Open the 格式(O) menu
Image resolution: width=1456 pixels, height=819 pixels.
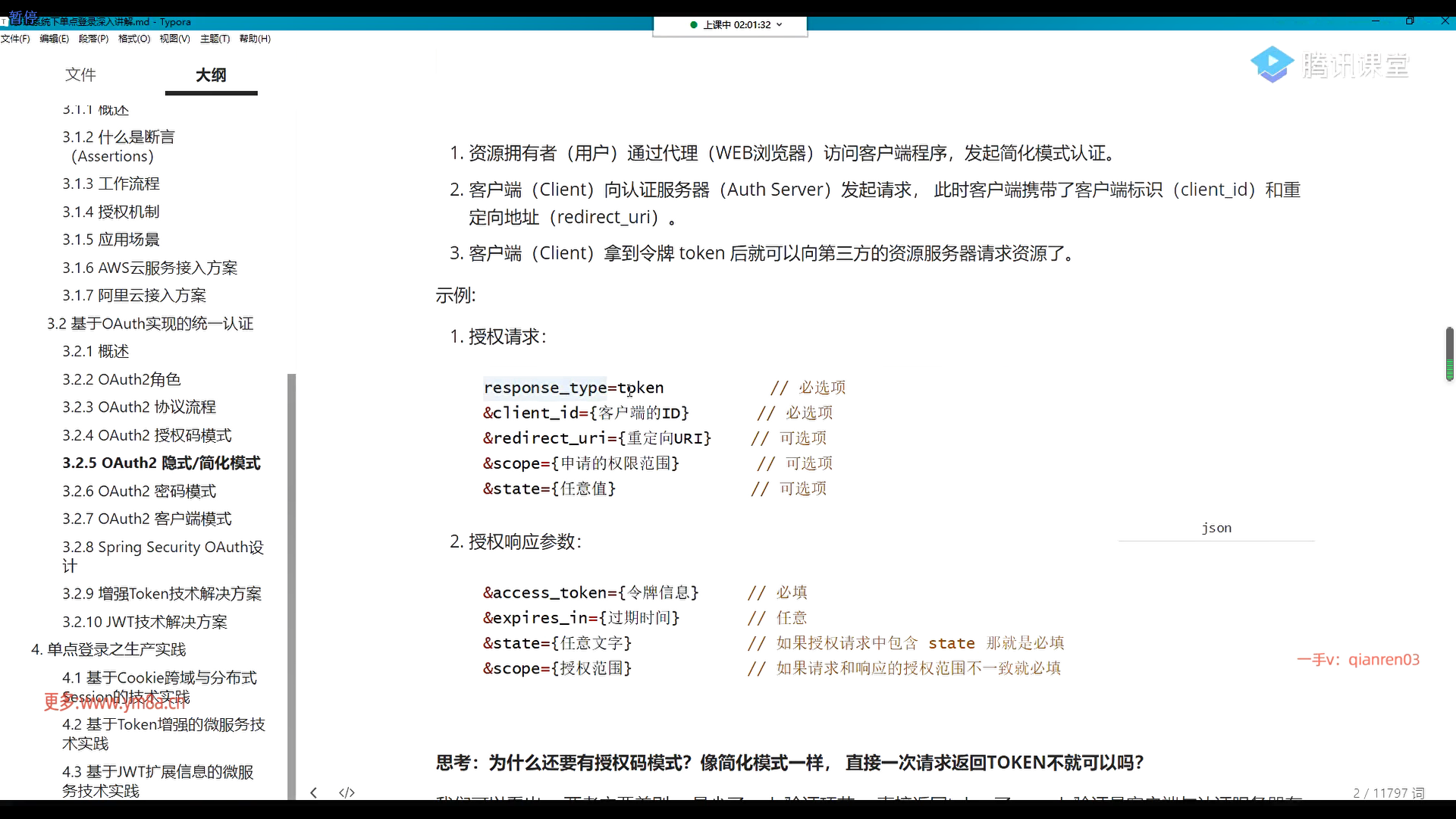click(x=134, y=39)
